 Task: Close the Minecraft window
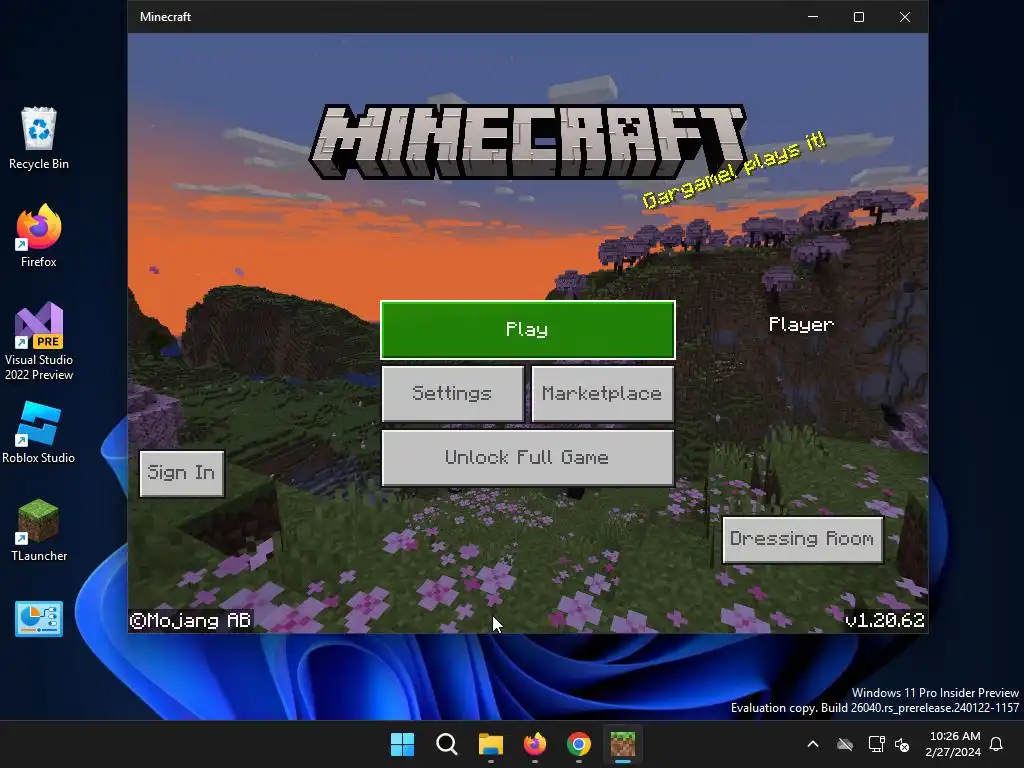click(904, 17)
